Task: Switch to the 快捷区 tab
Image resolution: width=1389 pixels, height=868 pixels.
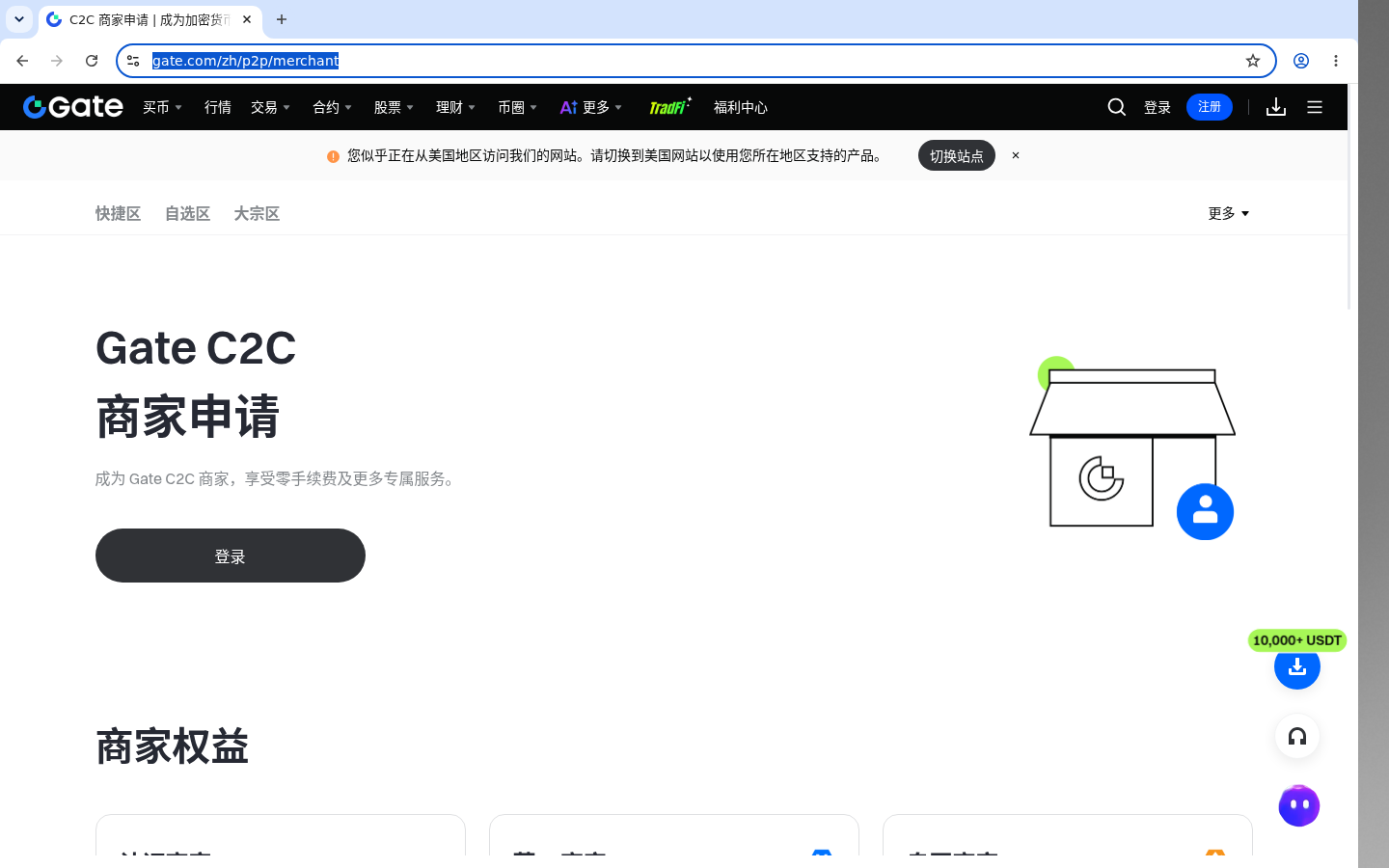Action: [118, 213]
